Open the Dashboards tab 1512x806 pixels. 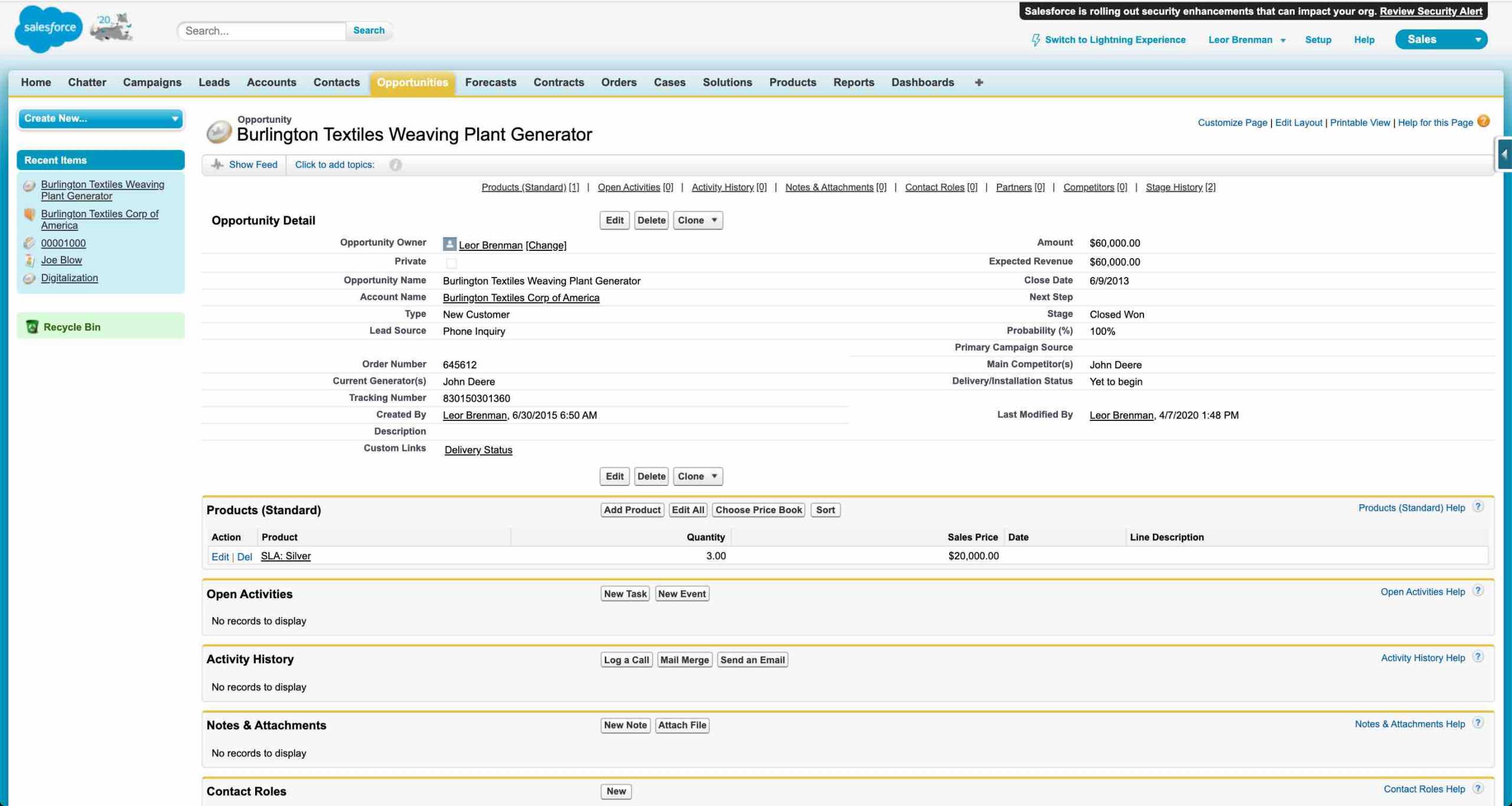pos(923,83)
